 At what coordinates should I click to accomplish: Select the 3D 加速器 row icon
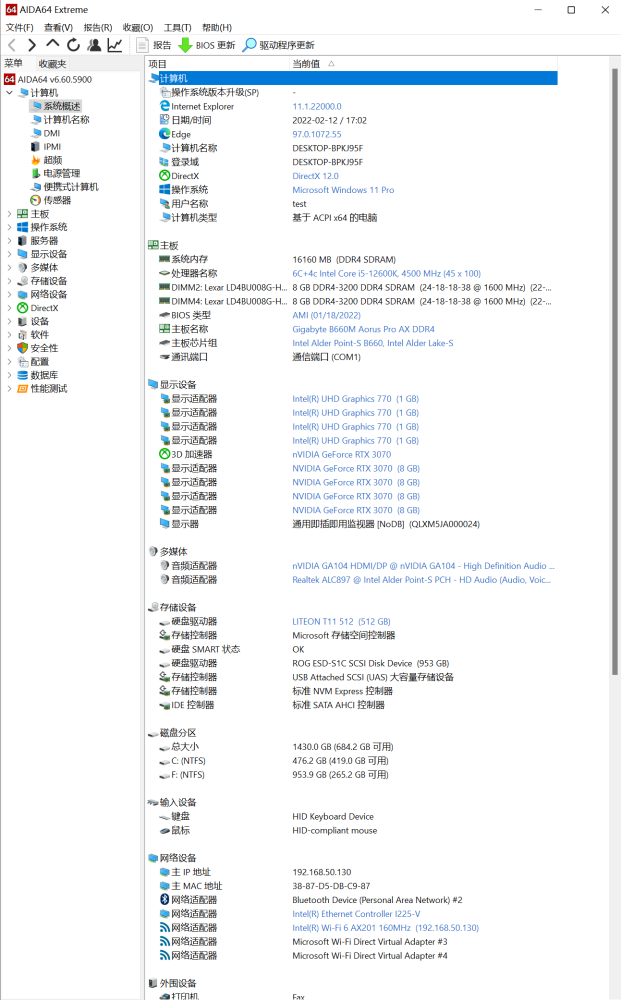tap(164, 454)
